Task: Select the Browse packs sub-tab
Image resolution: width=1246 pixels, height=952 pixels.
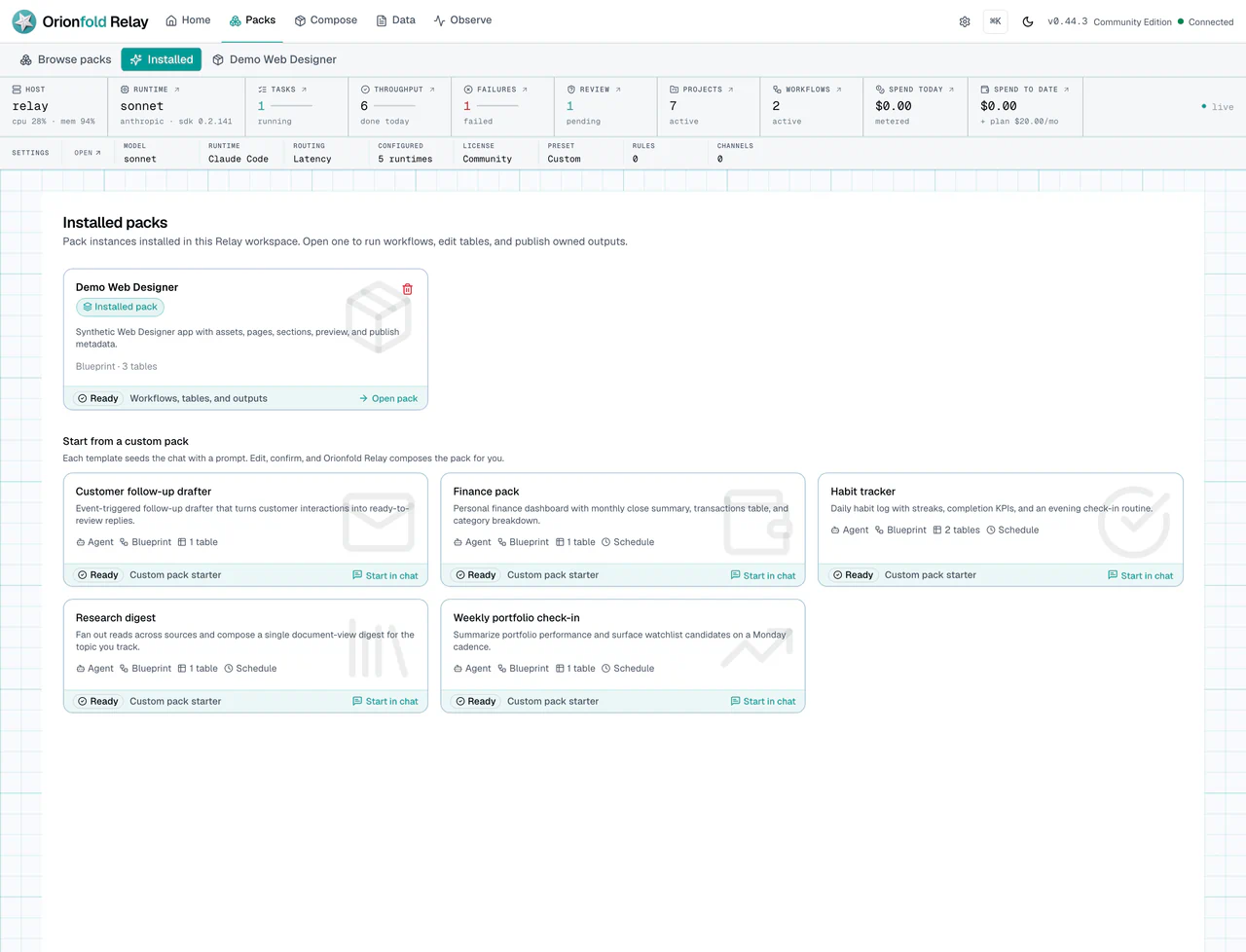Action: [x=66, y=59]
